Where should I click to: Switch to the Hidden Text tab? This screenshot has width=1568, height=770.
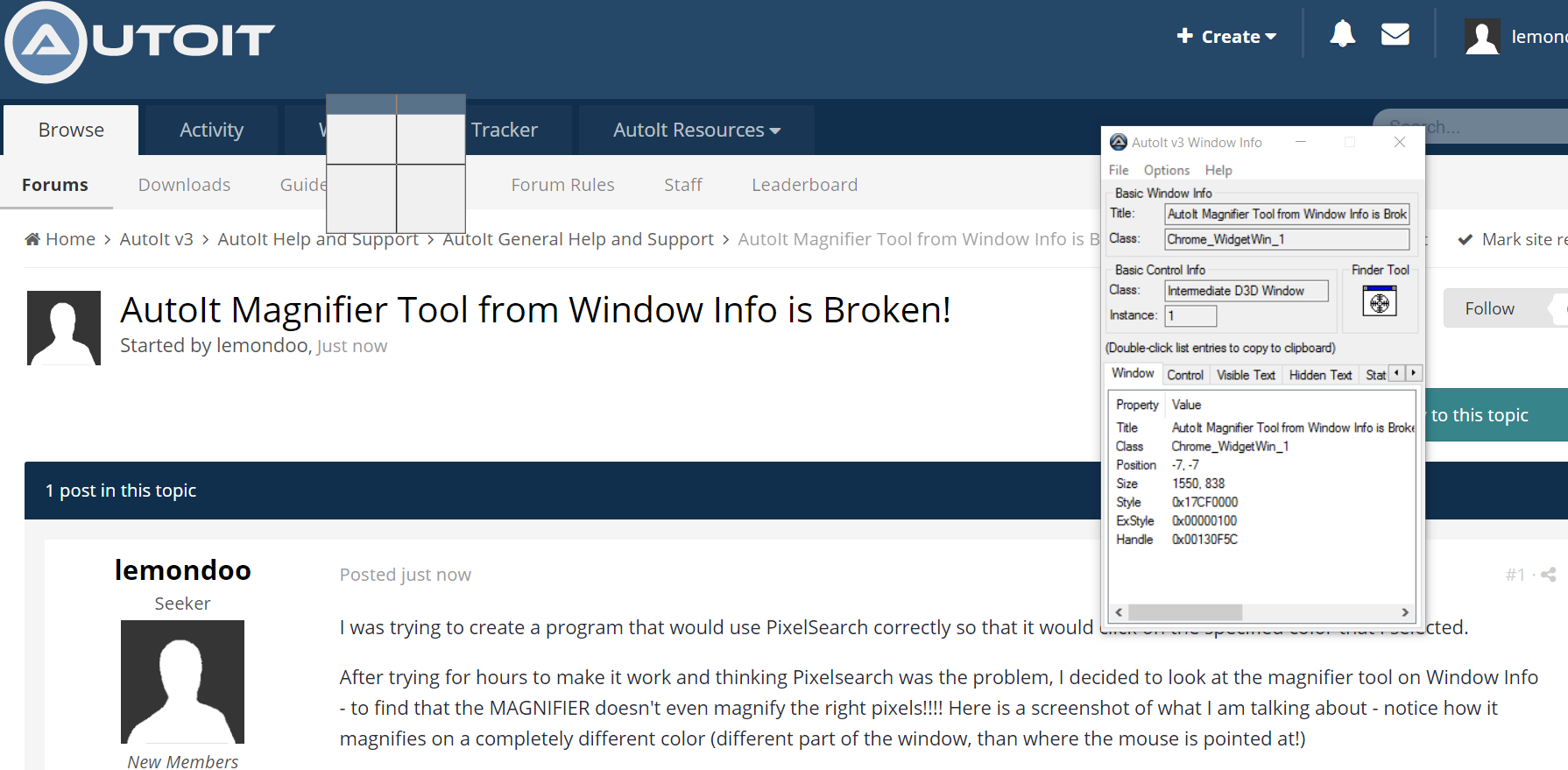tap(1320, 375)
